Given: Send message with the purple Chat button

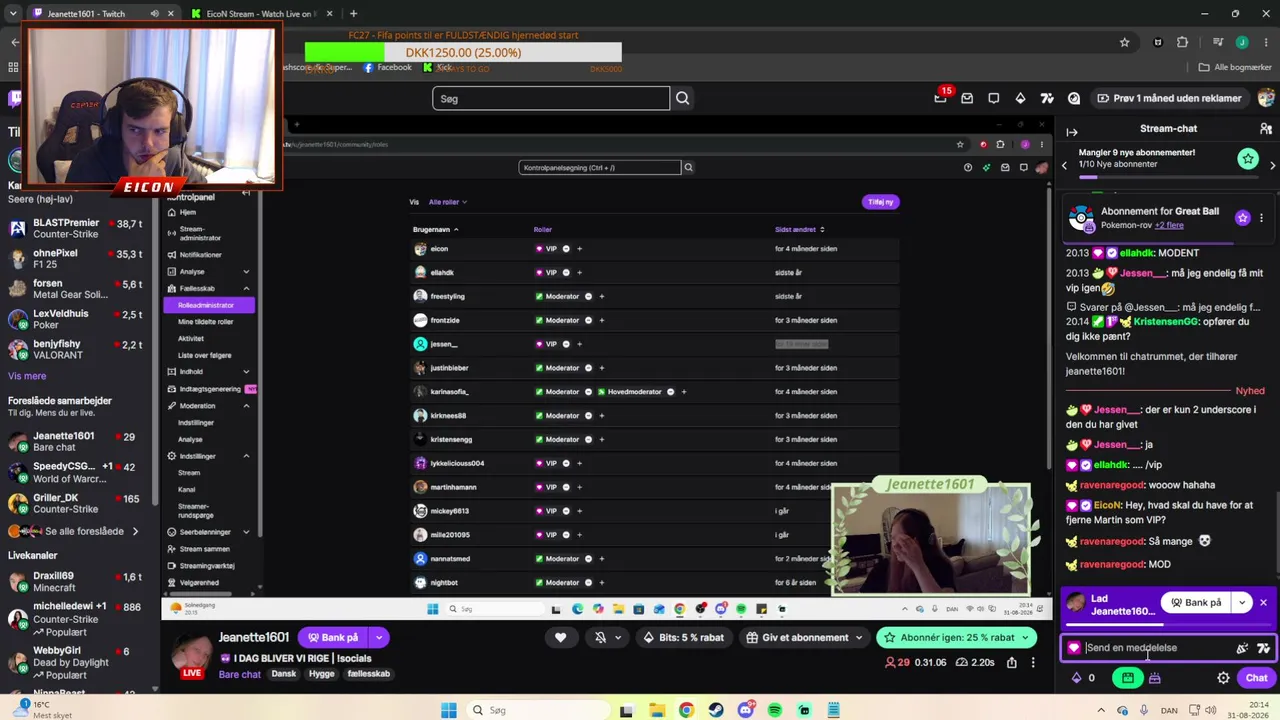Looking at the screenshot, I should [1256, 677].
